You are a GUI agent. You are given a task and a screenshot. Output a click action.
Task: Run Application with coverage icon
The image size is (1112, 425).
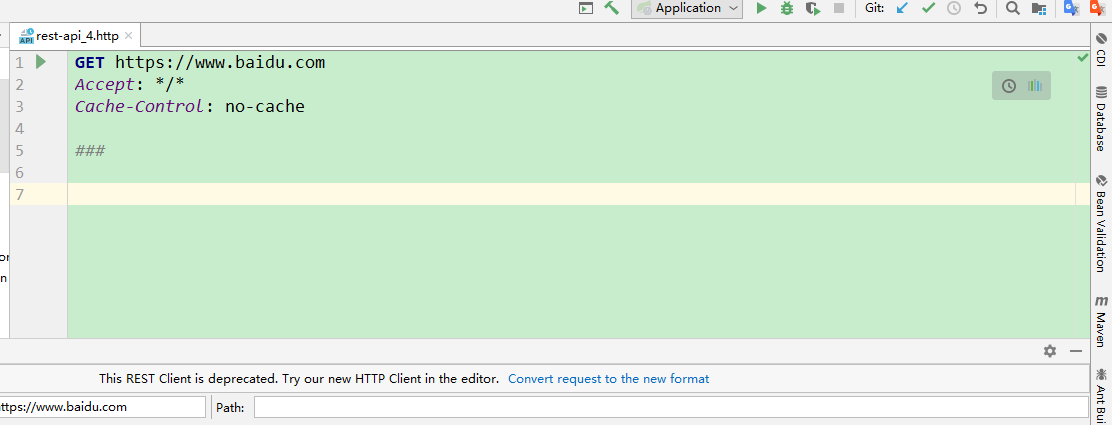[813, 9]
